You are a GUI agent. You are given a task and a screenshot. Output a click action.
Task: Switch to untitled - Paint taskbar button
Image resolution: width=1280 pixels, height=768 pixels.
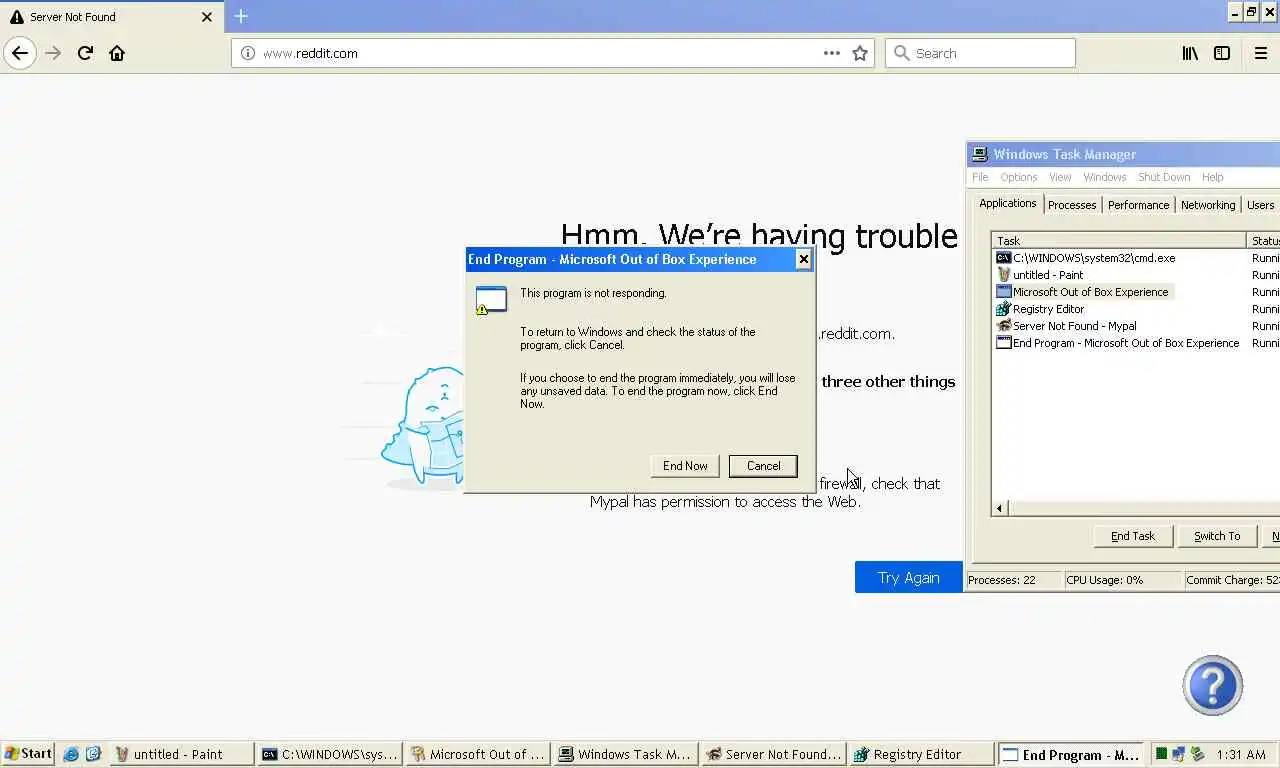click(182, 754)
